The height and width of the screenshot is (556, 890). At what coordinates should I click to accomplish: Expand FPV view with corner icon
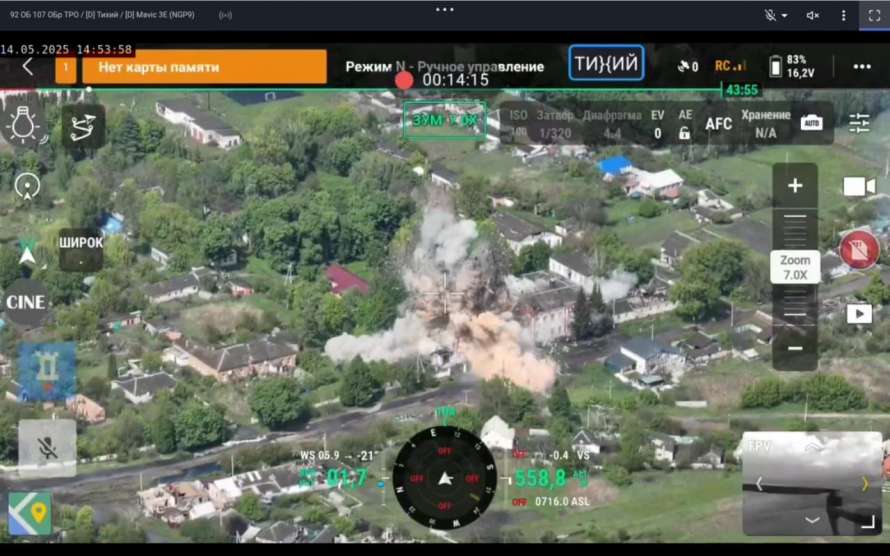click(x=867, y=523)
